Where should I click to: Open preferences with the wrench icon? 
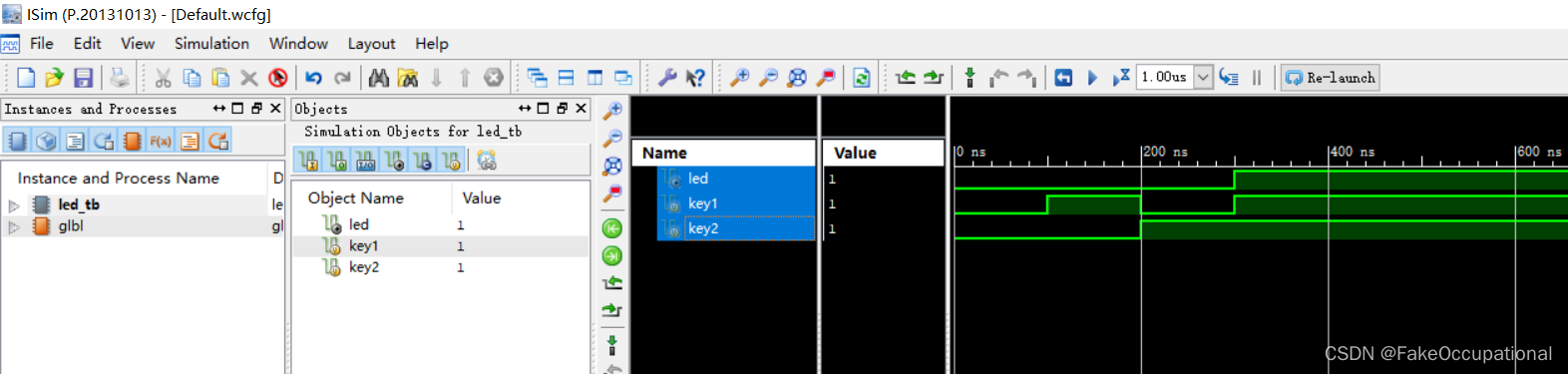point(667,78)
